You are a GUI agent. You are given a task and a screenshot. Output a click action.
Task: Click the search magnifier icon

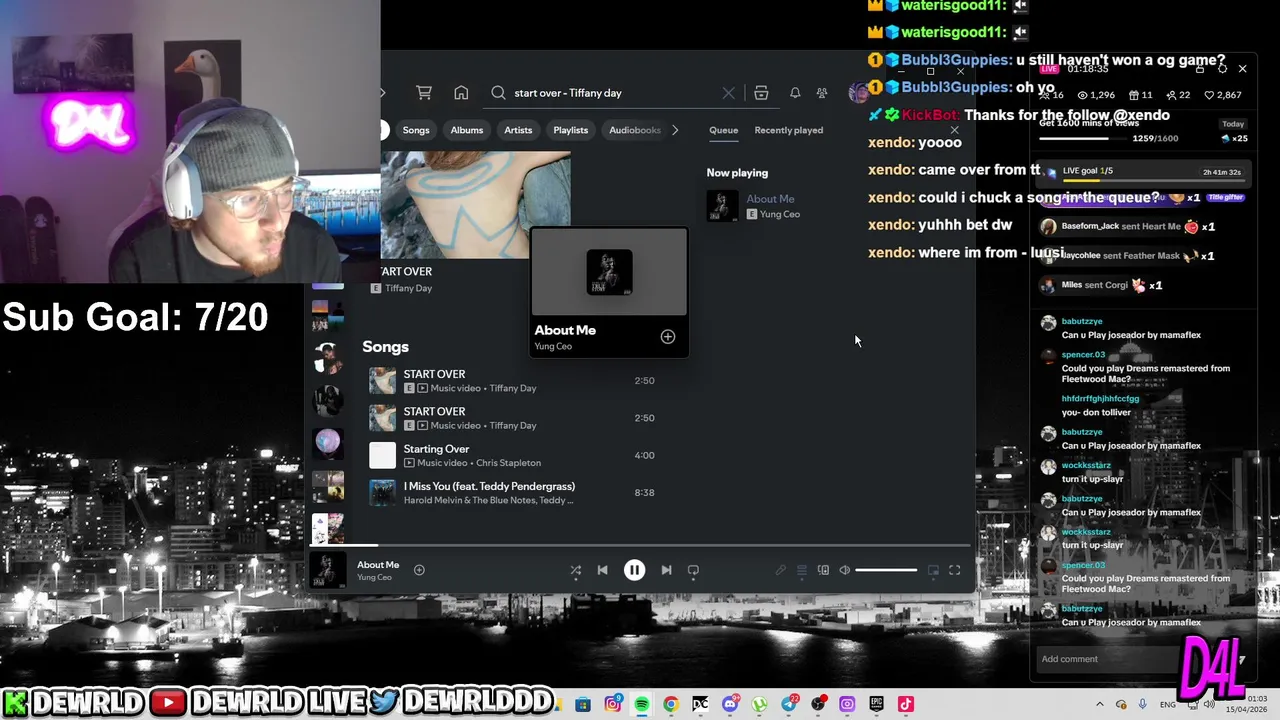498,93
